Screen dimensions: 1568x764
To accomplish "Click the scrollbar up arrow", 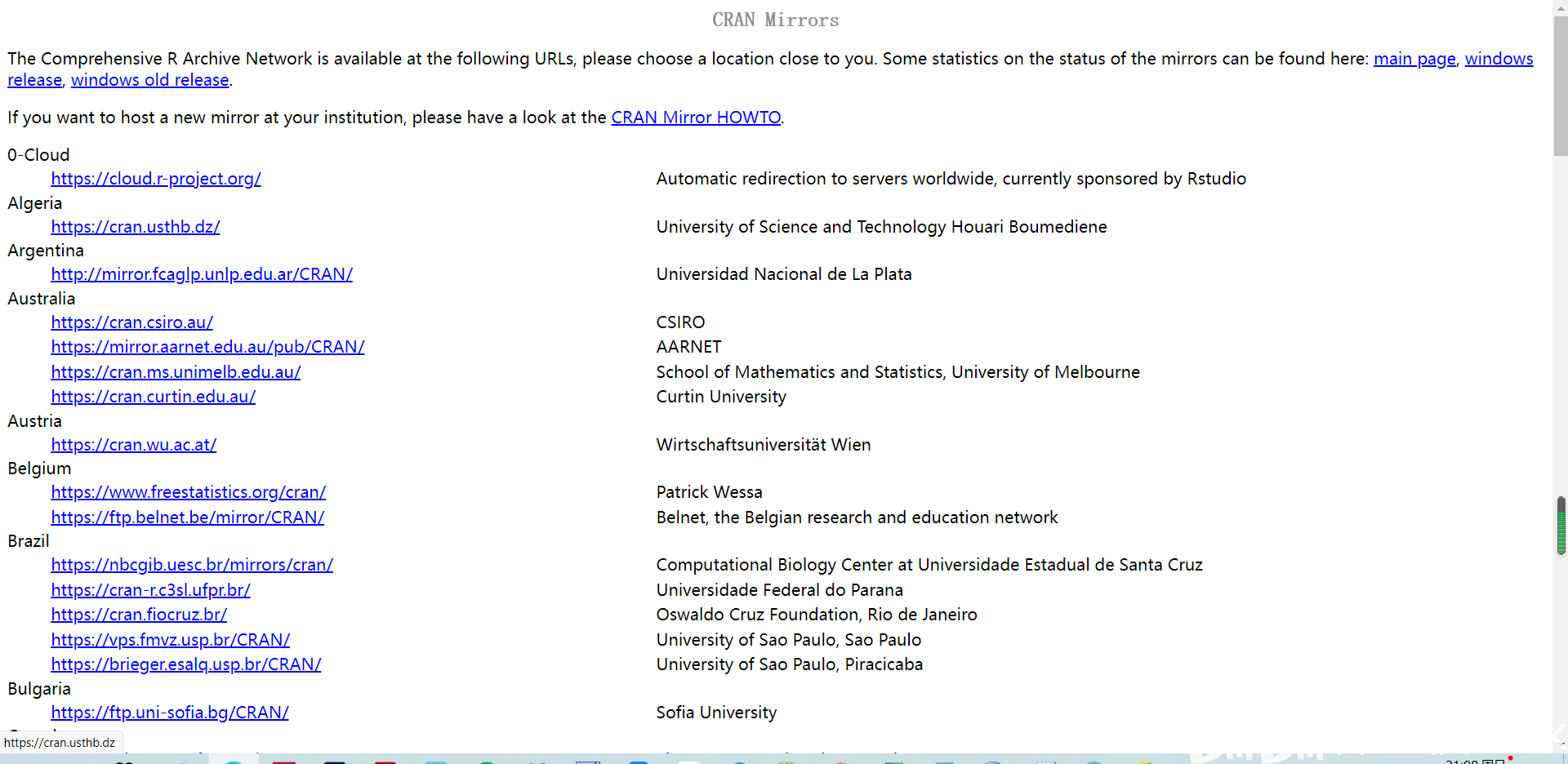I will point(1560,7).
